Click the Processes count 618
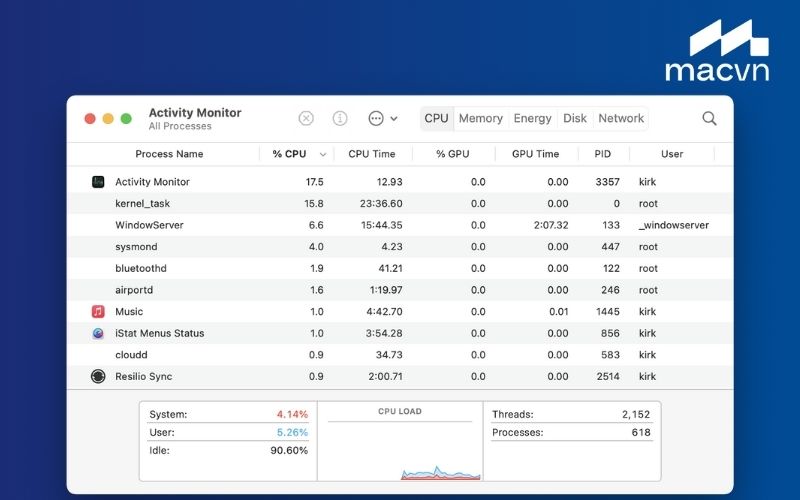Screen dimensions: 800x500 coord(641,433)
